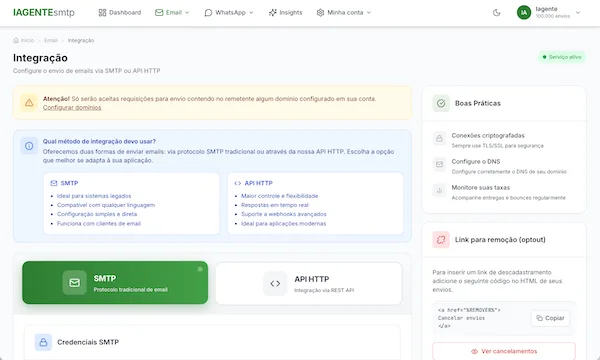Viewport: 600px width, 360px height.
Task: Click the Insights sparkle icon
Action: [x=272, y=13]
